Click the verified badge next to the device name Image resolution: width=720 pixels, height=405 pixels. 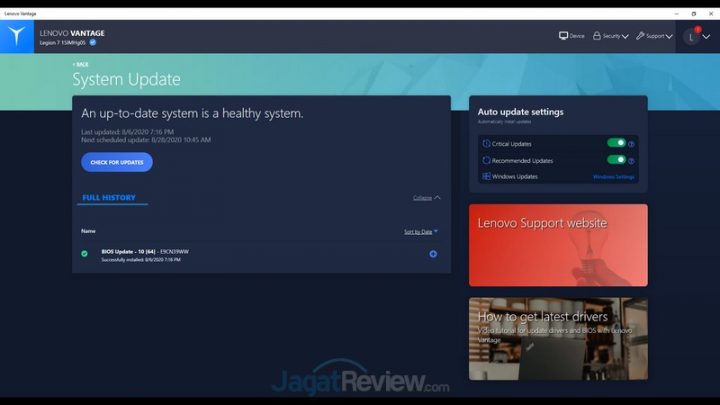93,43
